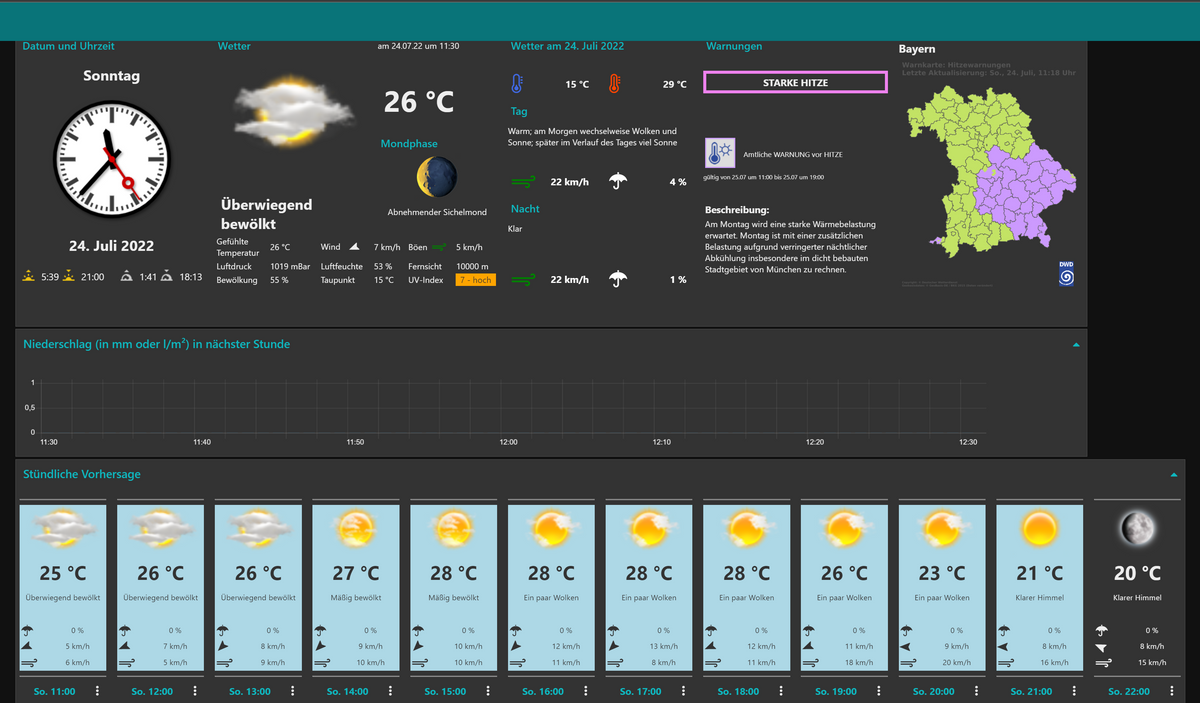Click the official heat warning thermometer icon

[x=720, y=152]
